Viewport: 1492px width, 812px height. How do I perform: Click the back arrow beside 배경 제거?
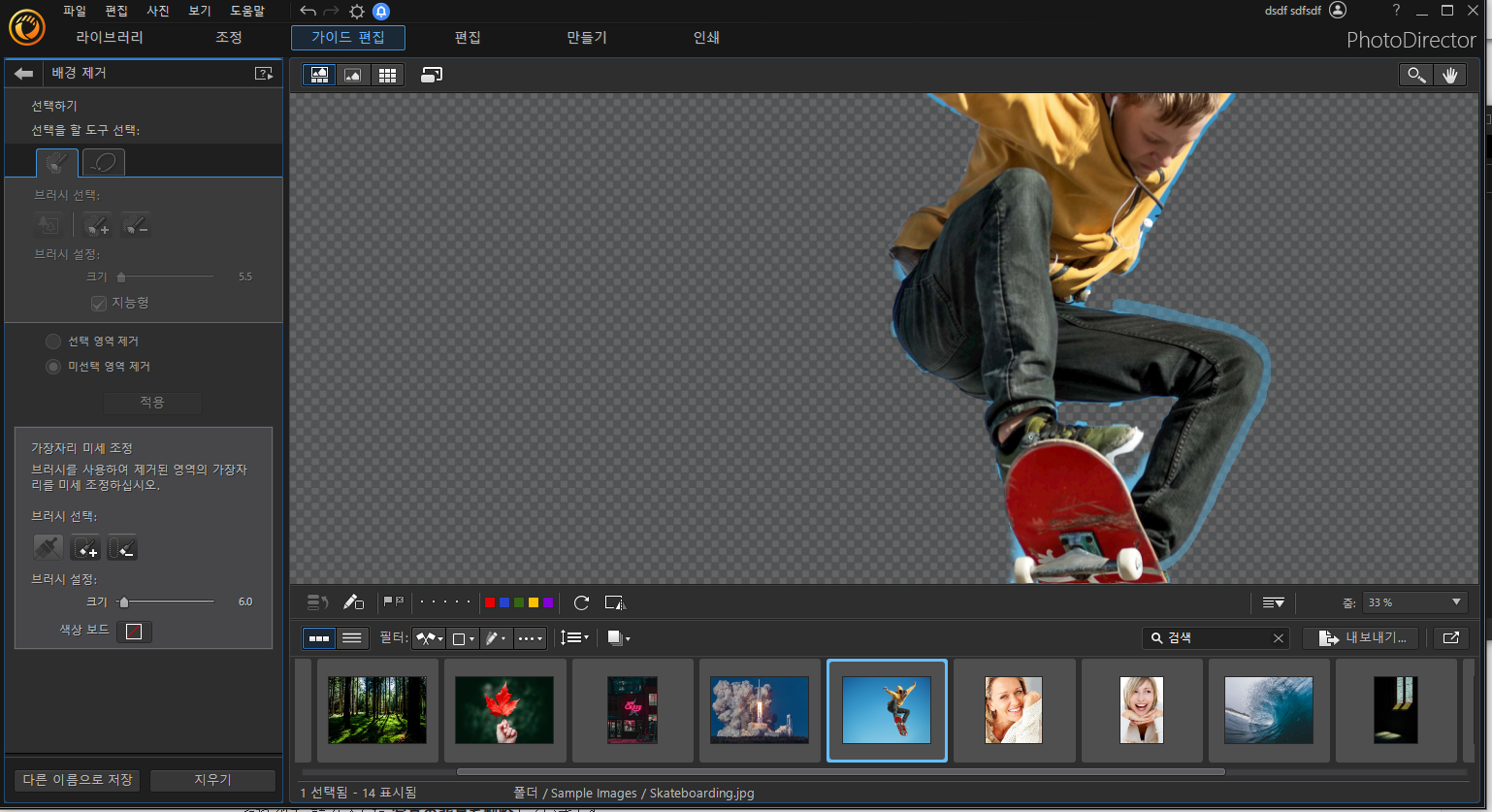24,74
